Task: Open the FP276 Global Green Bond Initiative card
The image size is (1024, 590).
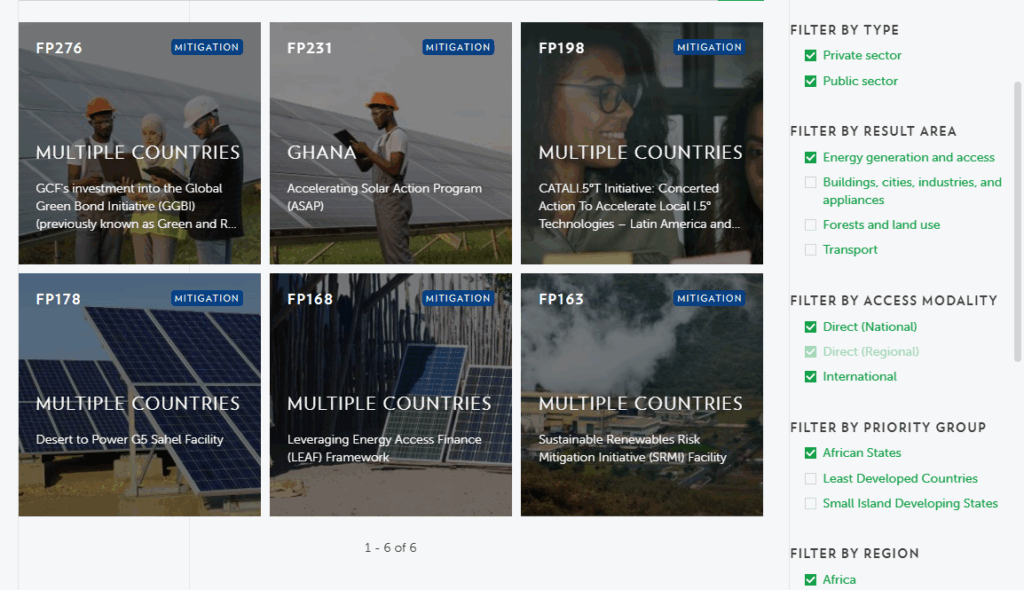Action: coord(139,143)
